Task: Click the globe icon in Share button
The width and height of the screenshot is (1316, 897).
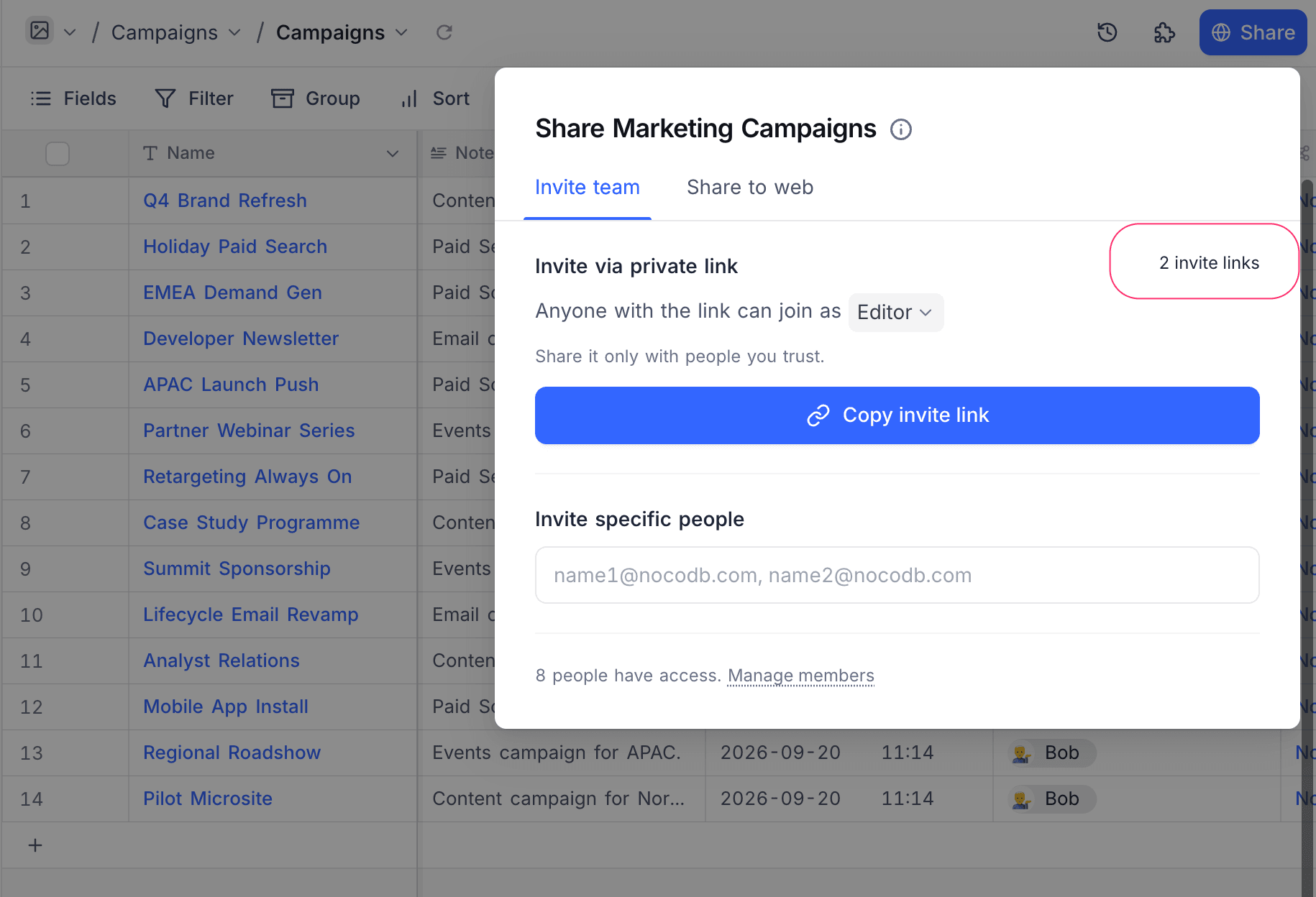Action: [1221, 32]
